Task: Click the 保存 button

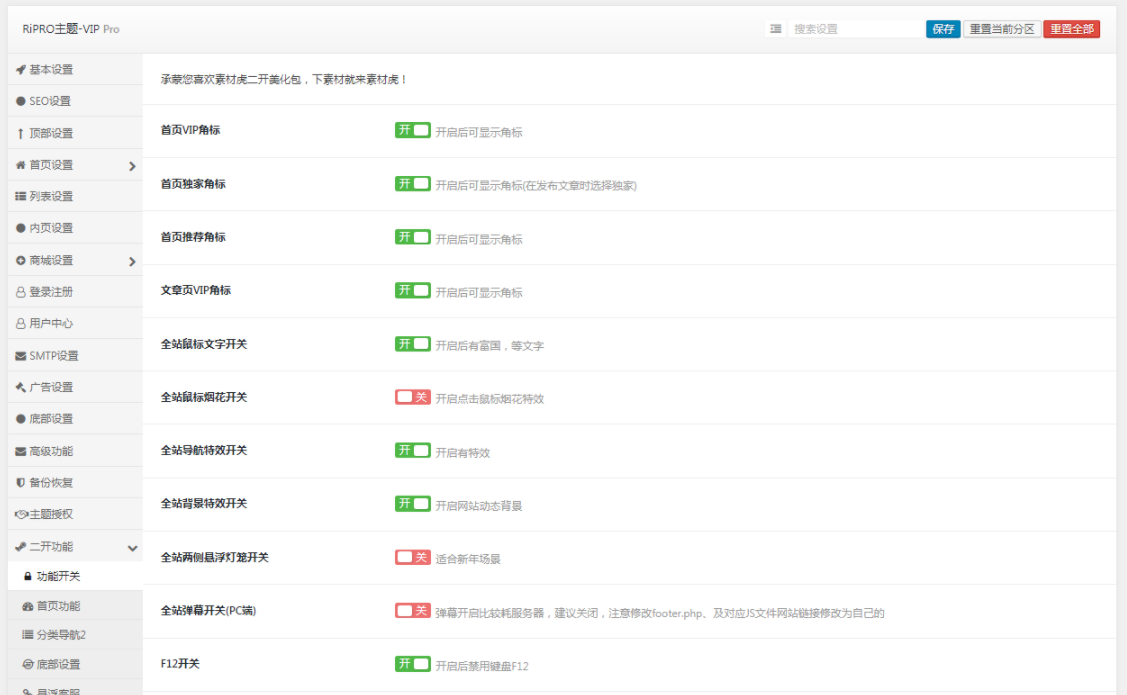Action: pyautogui.click(x=942, y=29)
